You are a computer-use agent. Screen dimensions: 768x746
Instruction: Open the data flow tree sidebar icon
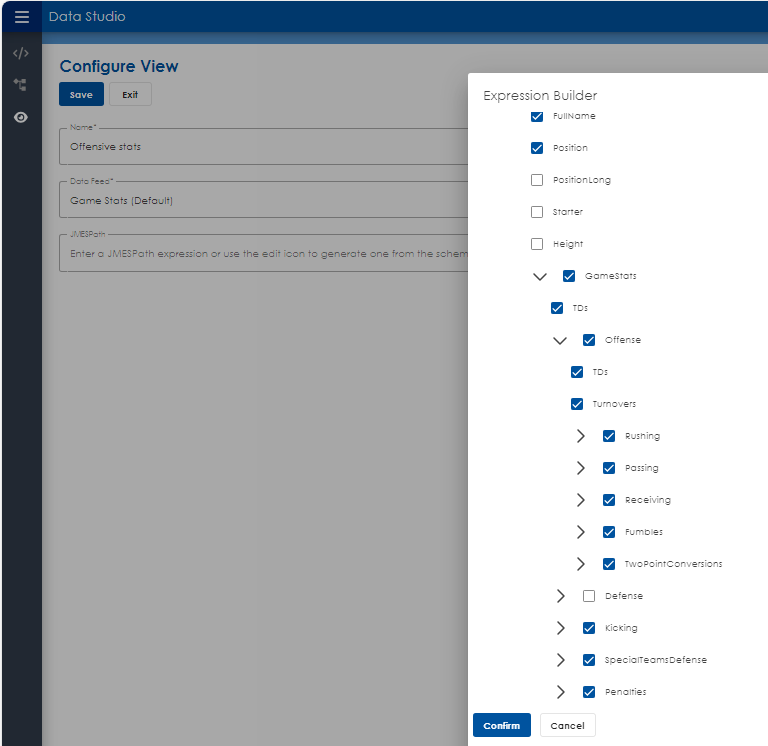21,85
